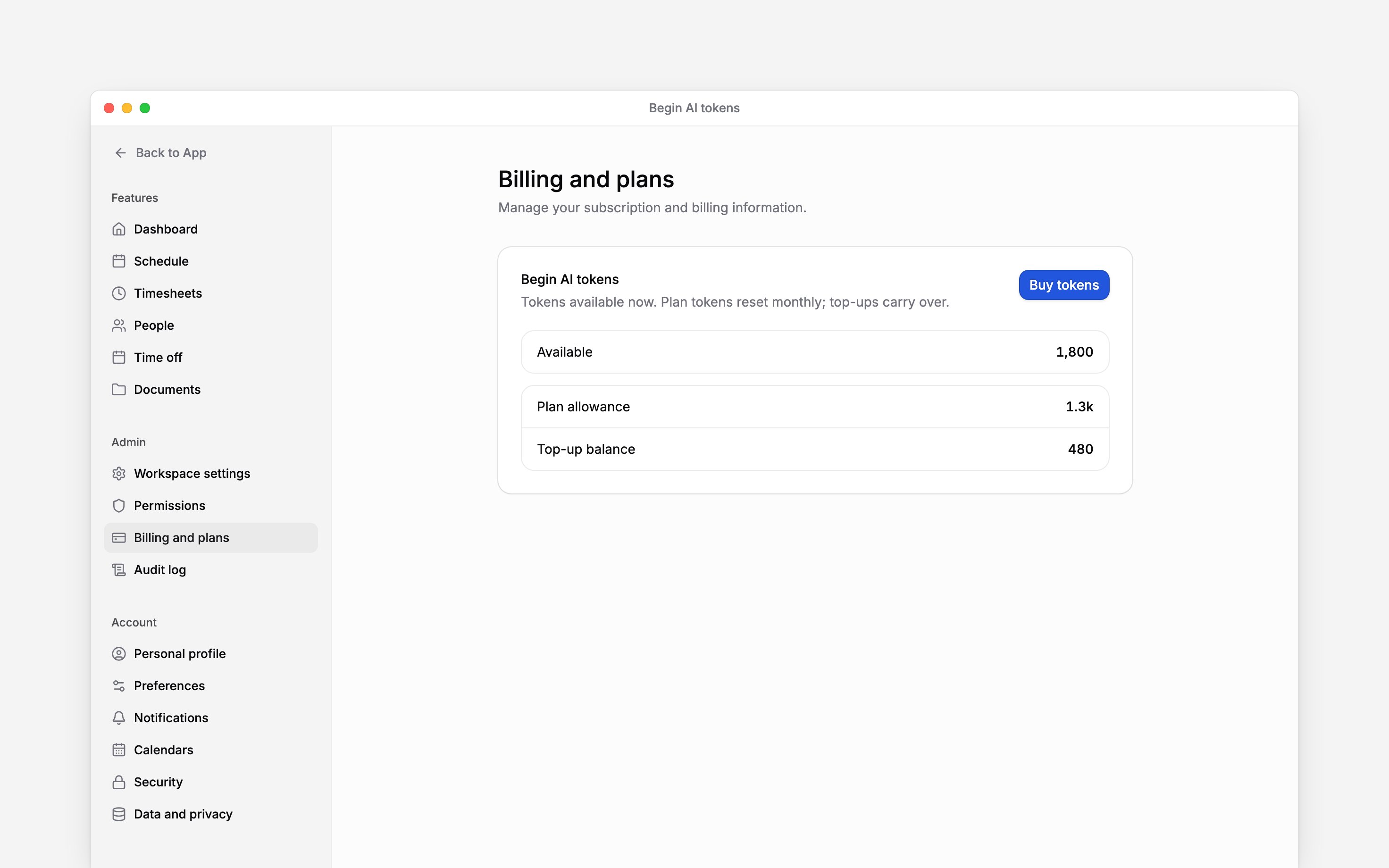Click the Dashboard home icon
This screenshot has height=868, width=1389.
[119, 229]
